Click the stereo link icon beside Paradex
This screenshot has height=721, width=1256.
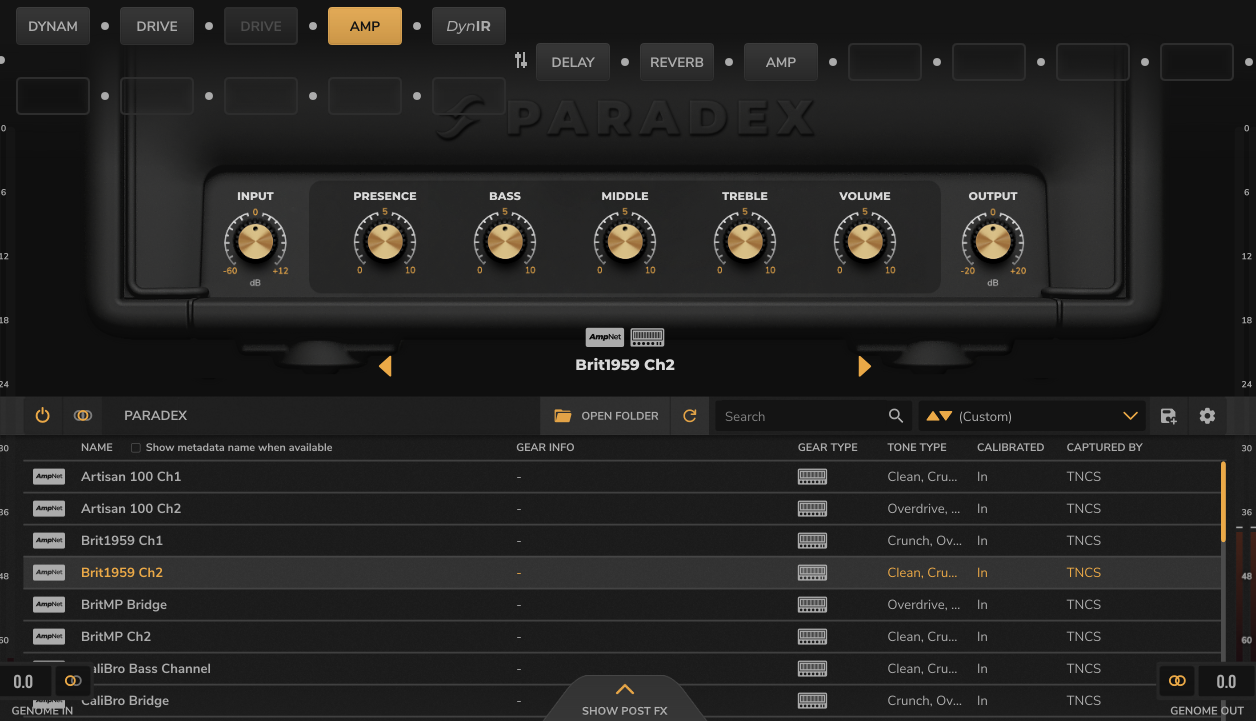[83, 416]
